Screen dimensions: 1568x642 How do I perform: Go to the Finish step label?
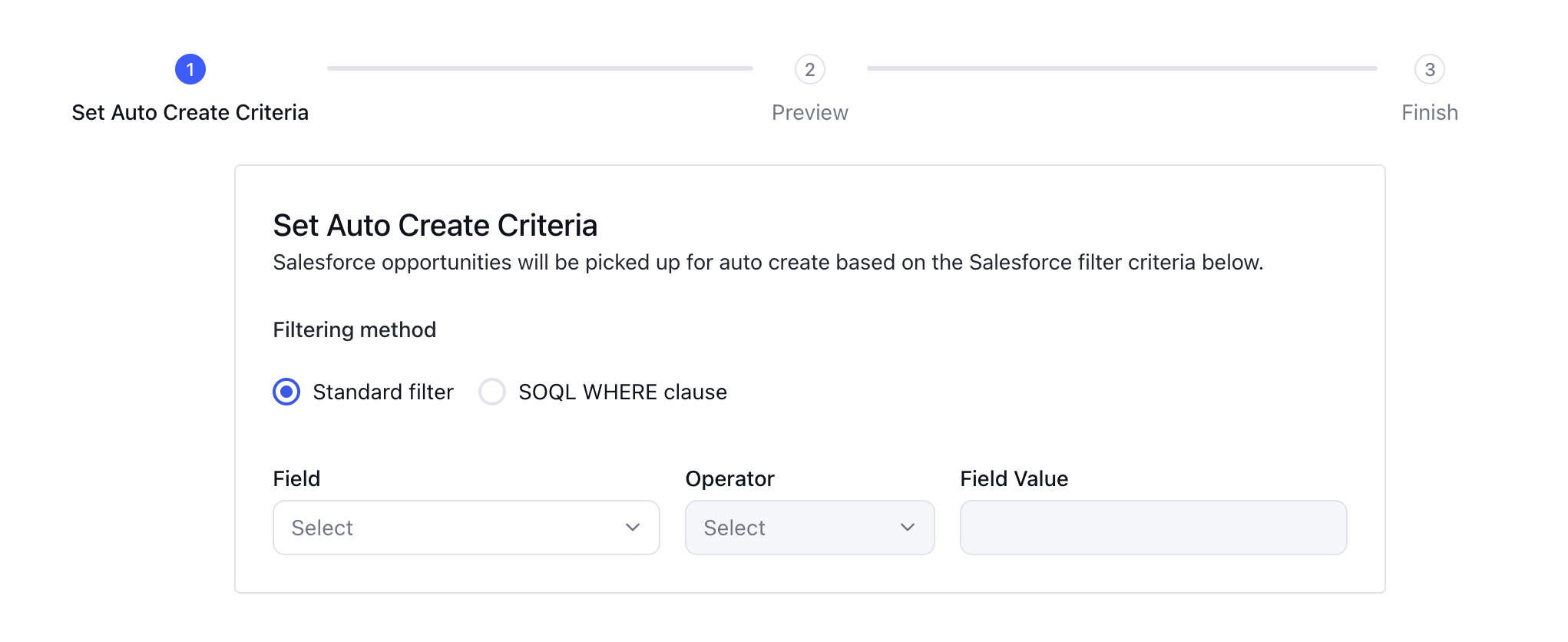tap(1430, 113)
